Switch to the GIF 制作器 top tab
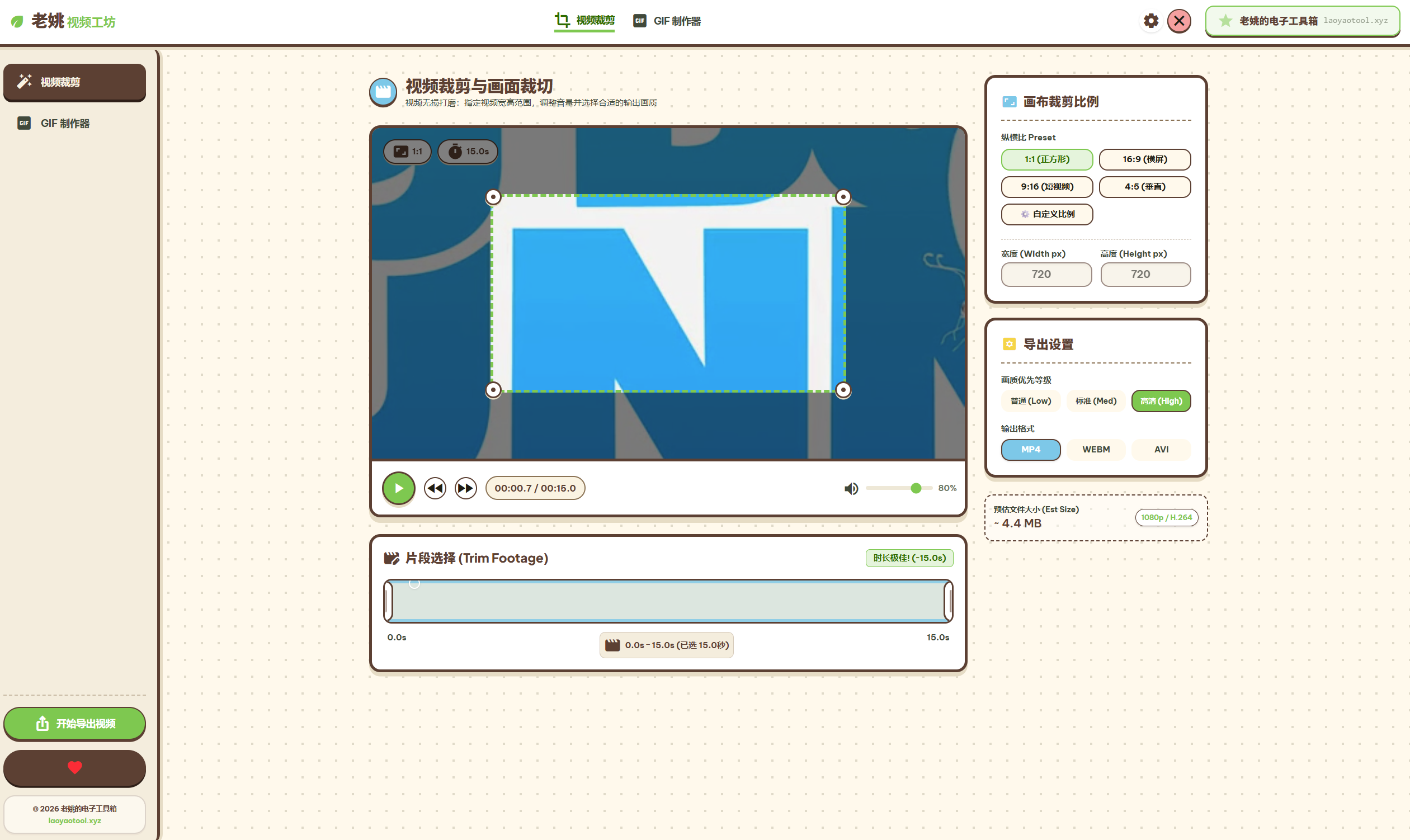1410x840 pixels. [667, 21]
